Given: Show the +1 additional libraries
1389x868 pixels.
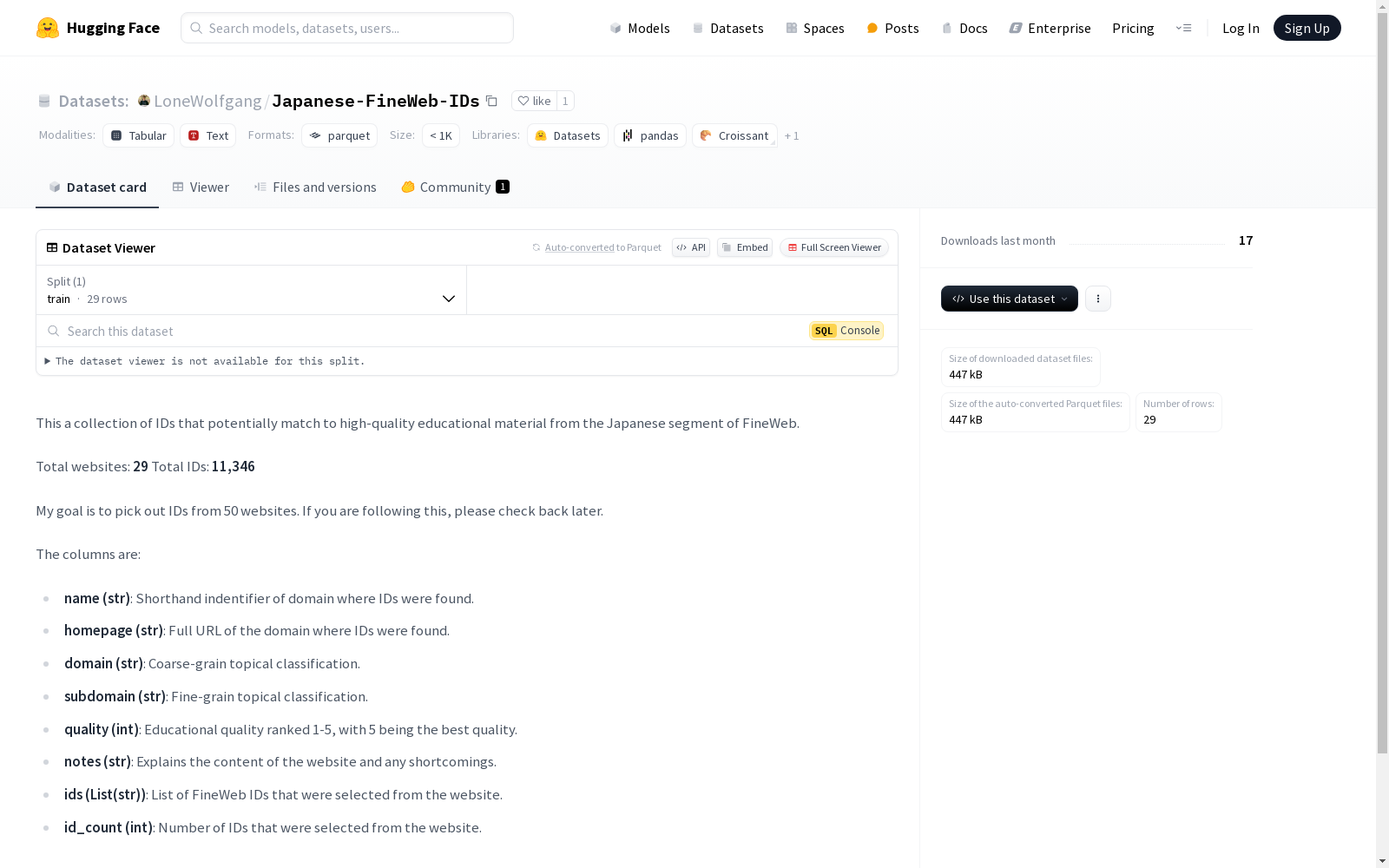Looking at the screenshot, I should pos(792,135).
